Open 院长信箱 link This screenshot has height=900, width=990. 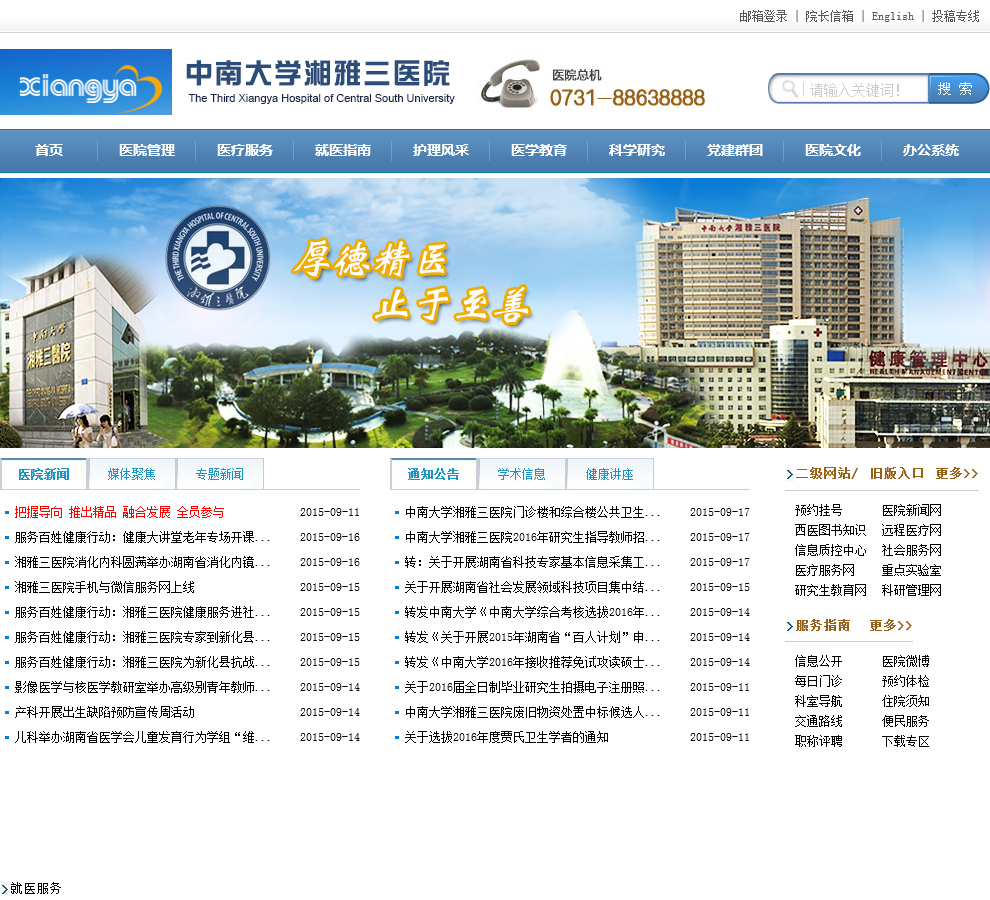pos(829,16)
